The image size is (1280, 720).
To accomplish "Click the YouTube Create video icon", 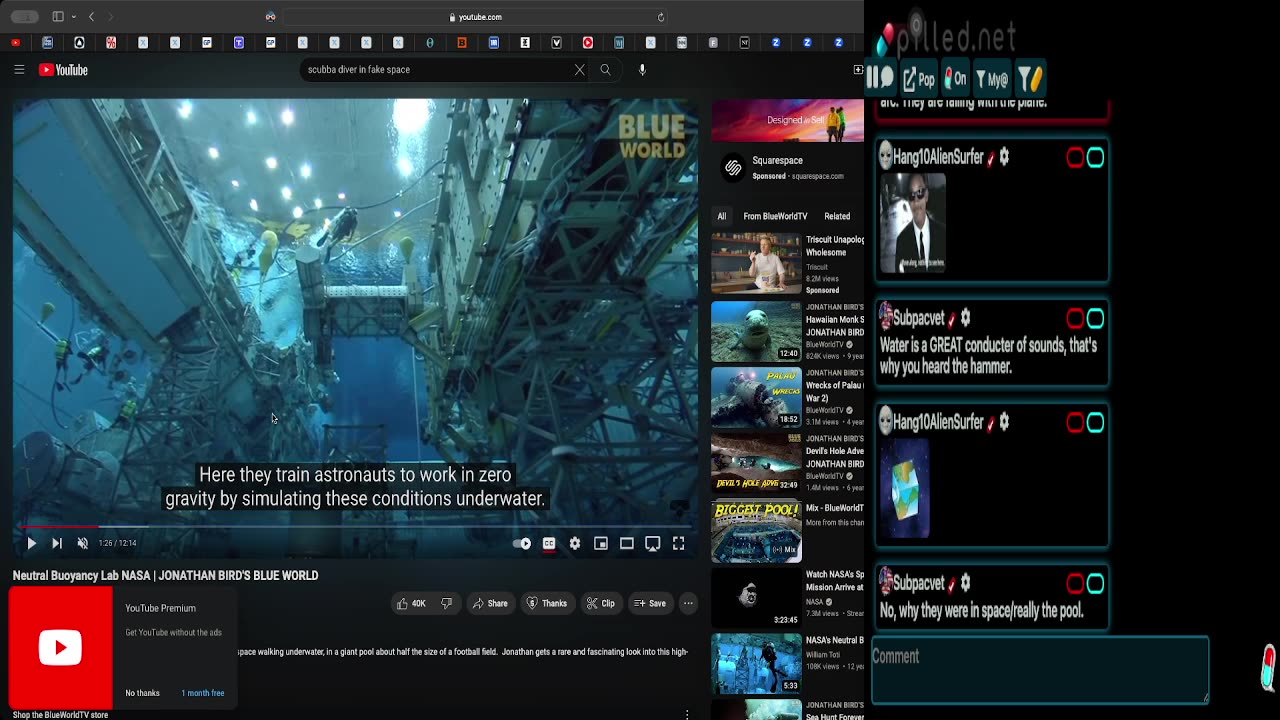I will (x=858, y=70).
